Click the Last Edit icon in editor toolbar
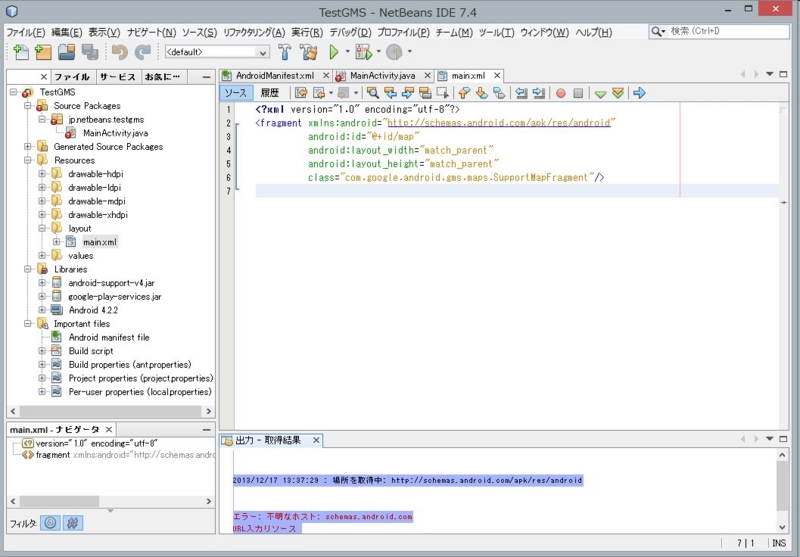 [301, 93]
